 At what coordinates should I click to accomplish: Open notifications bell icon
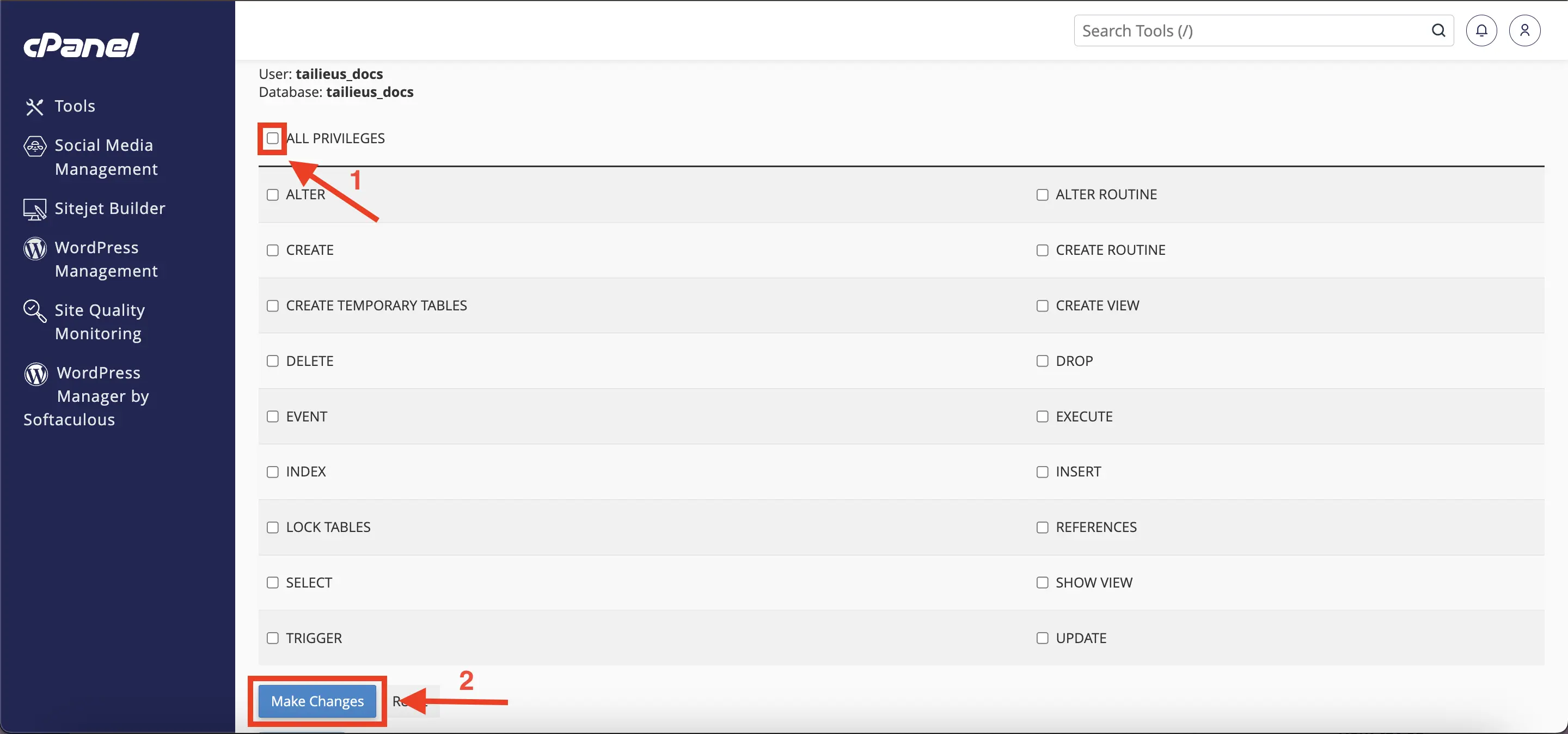coord(1481,30)
